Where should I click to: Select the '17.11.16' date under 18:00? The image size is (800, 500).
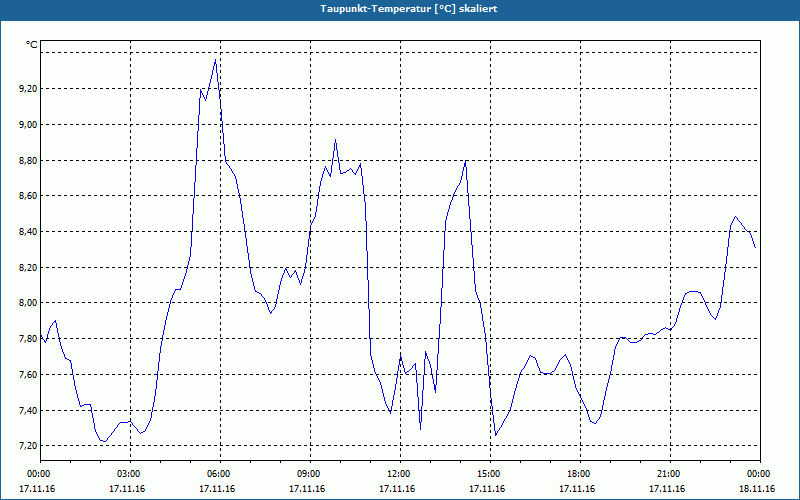[x=577, y=489]
